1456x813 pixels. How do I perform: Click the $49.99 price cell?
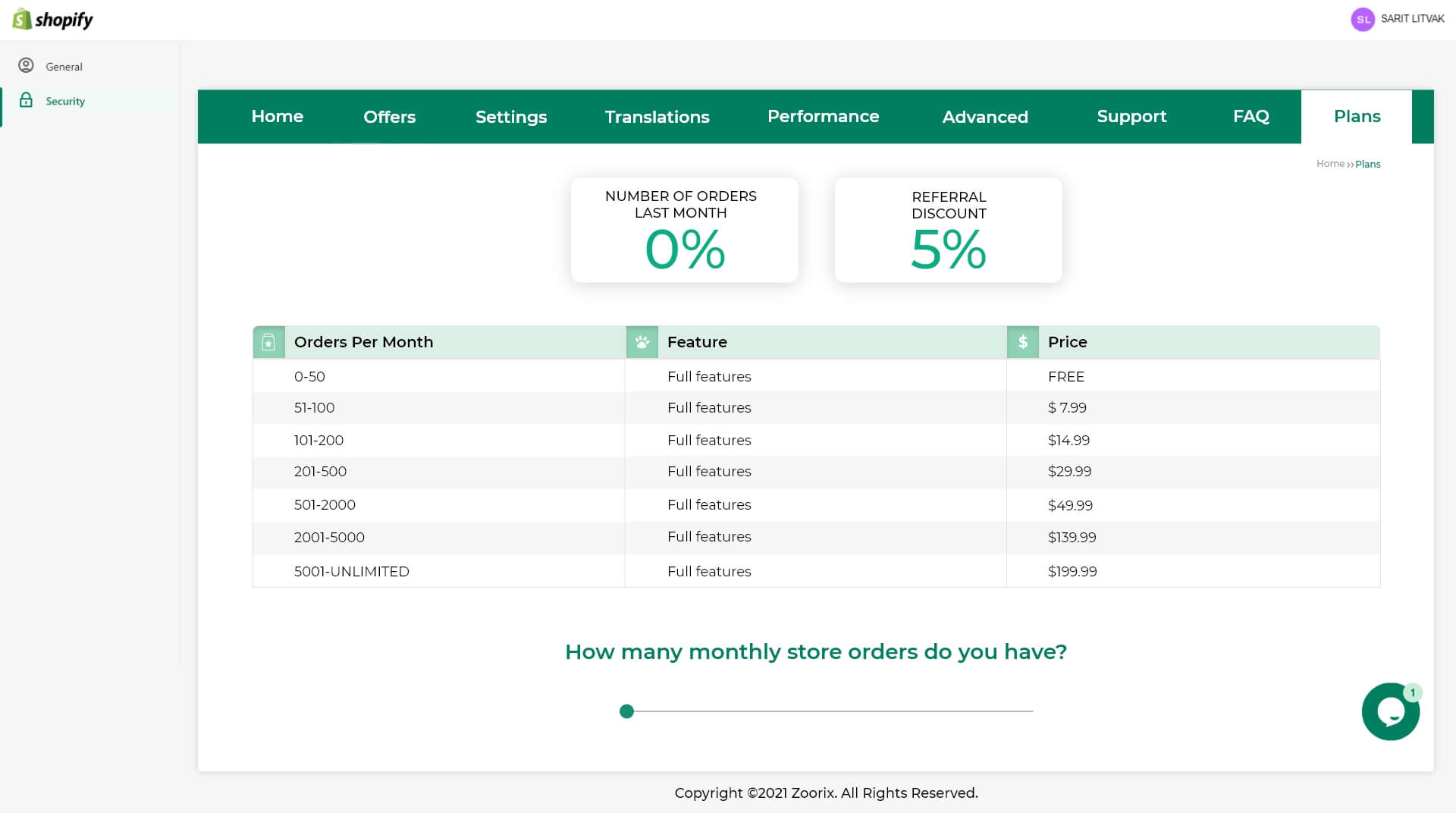click(1193, 505)
